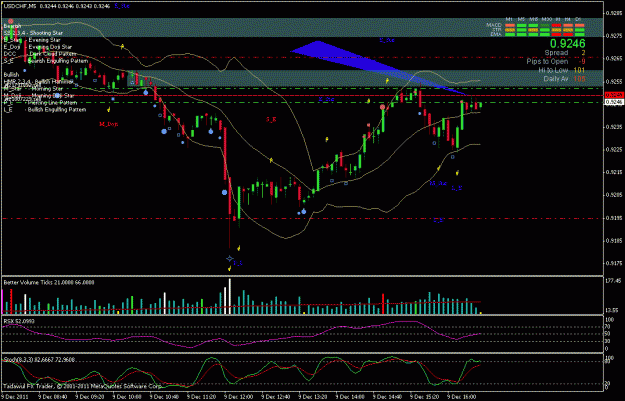This screenshot has height=401, width=625.
Task: Select the blue star marker at the chart low
Action: (230, 258)
